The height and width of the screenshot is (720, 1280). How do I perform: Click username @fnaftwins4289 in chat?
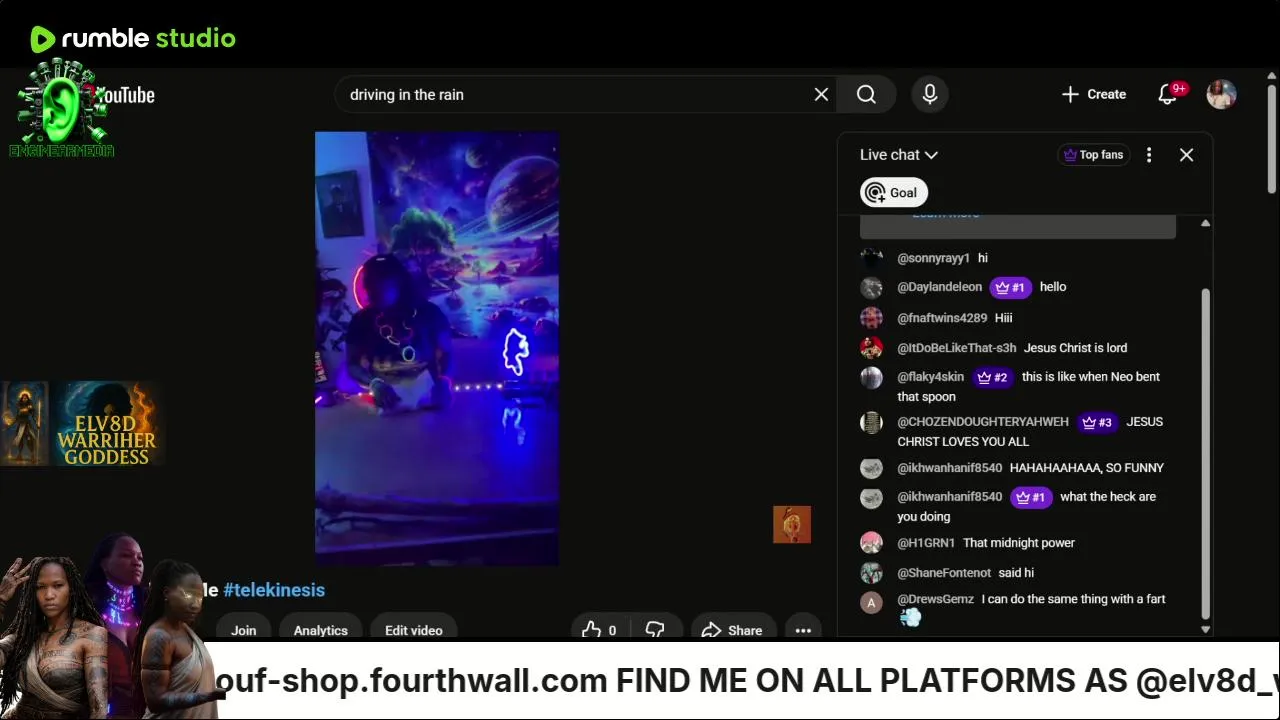tap(942, 318)
